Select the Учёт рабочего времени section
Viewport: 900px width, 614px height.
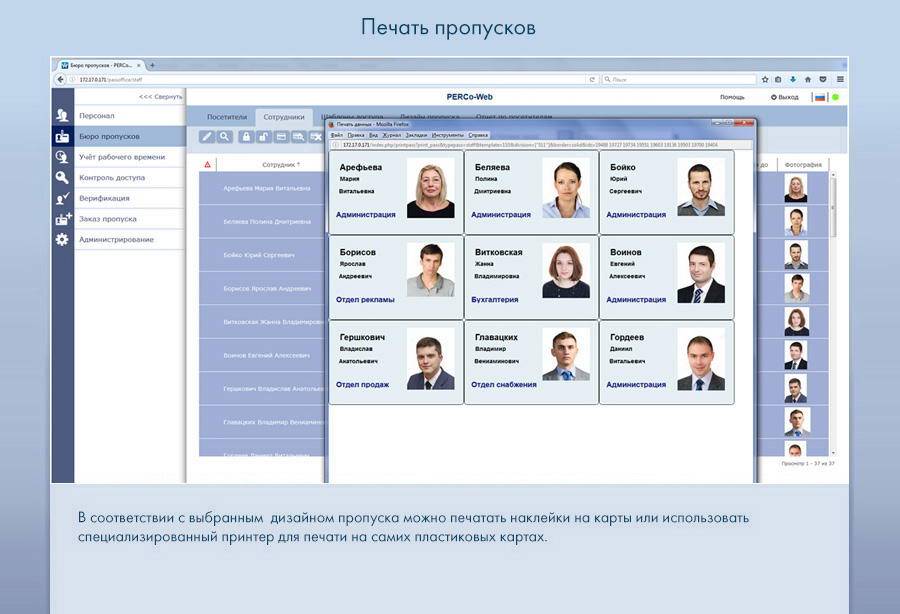tap(121, 157)
